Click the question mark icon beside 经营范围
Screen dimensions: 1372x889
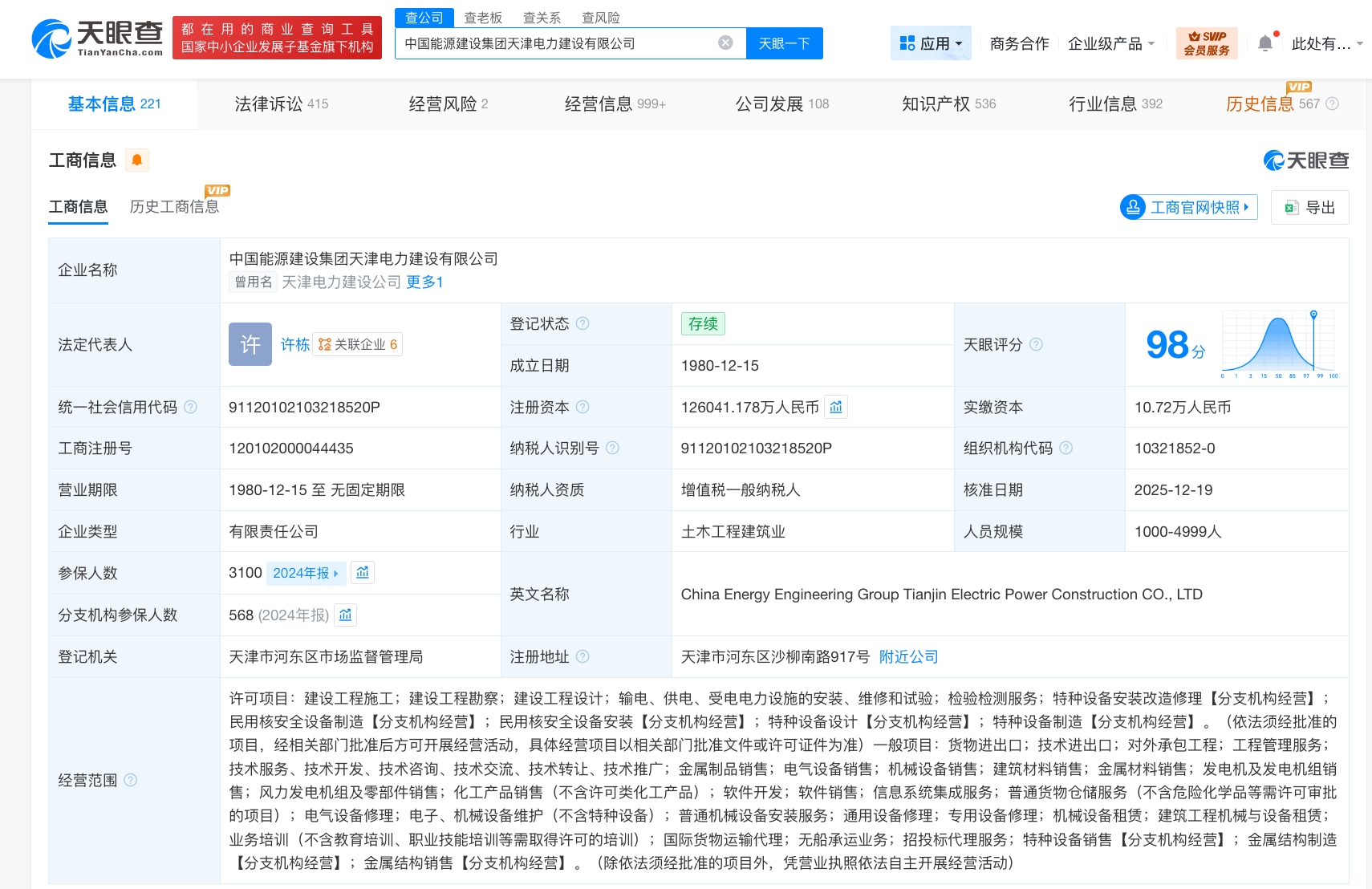(x=131, y=780)
